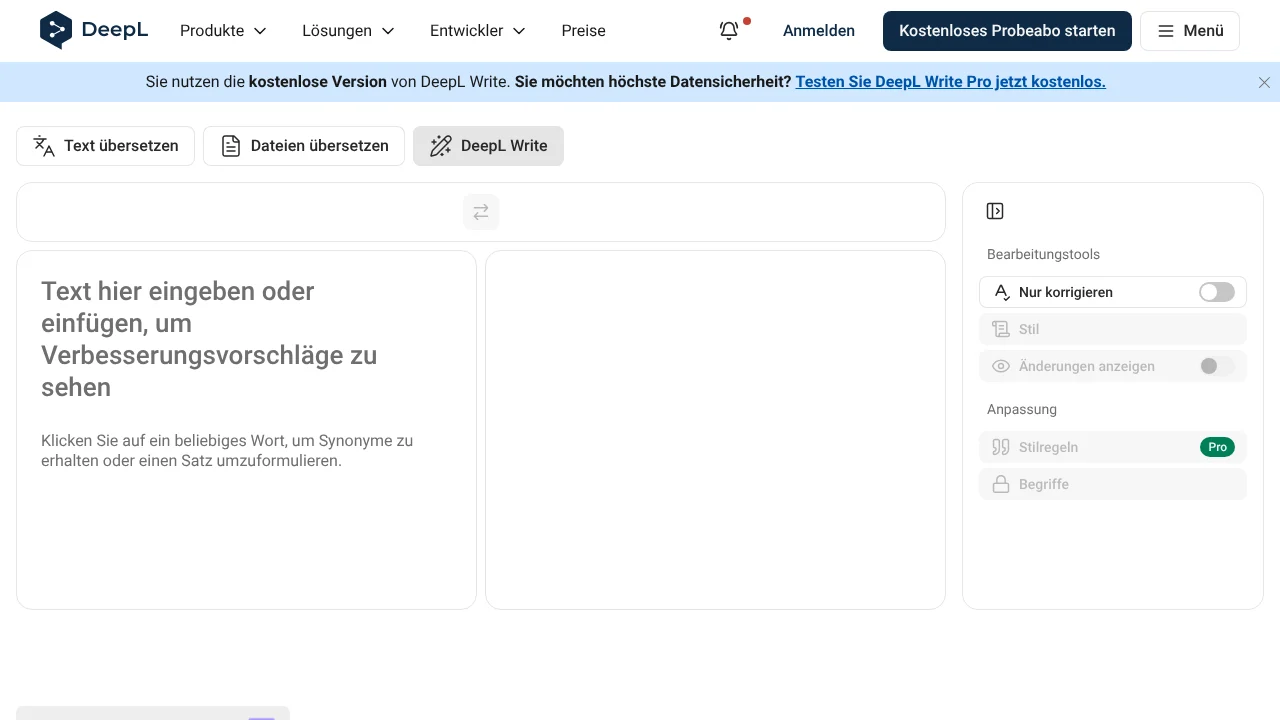Viewport: 1280px width, 720px height.
Task: Switch to Dateien übersetzen tab
Action: pos(304,146)
